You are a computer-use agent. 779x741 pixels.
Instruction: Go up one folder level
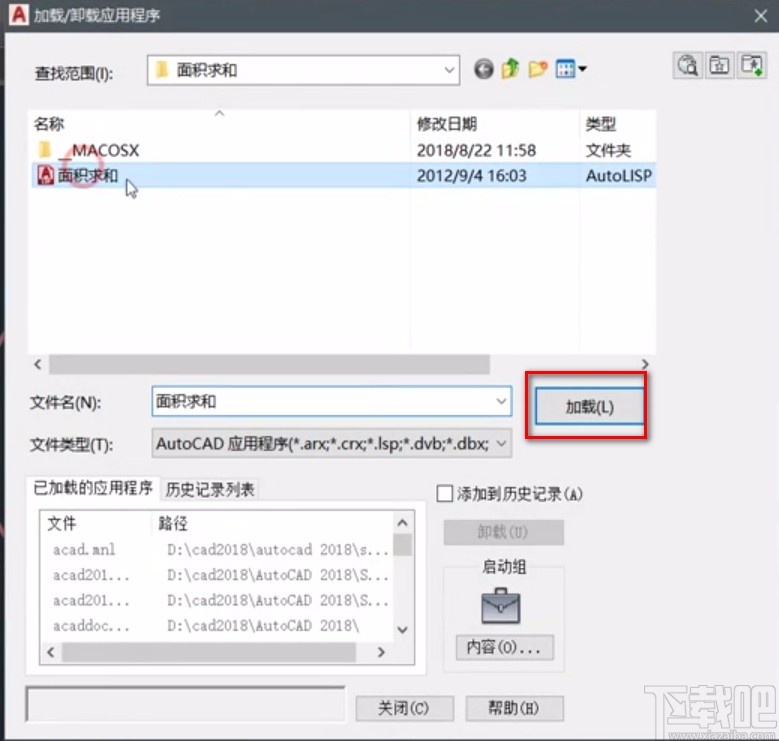click(x=510, y=69)
